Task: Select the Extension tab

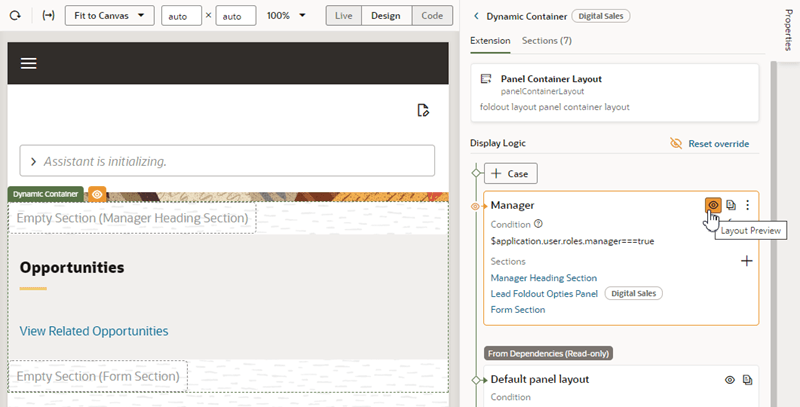Action: pyautogui.click(x=490, y=41)
